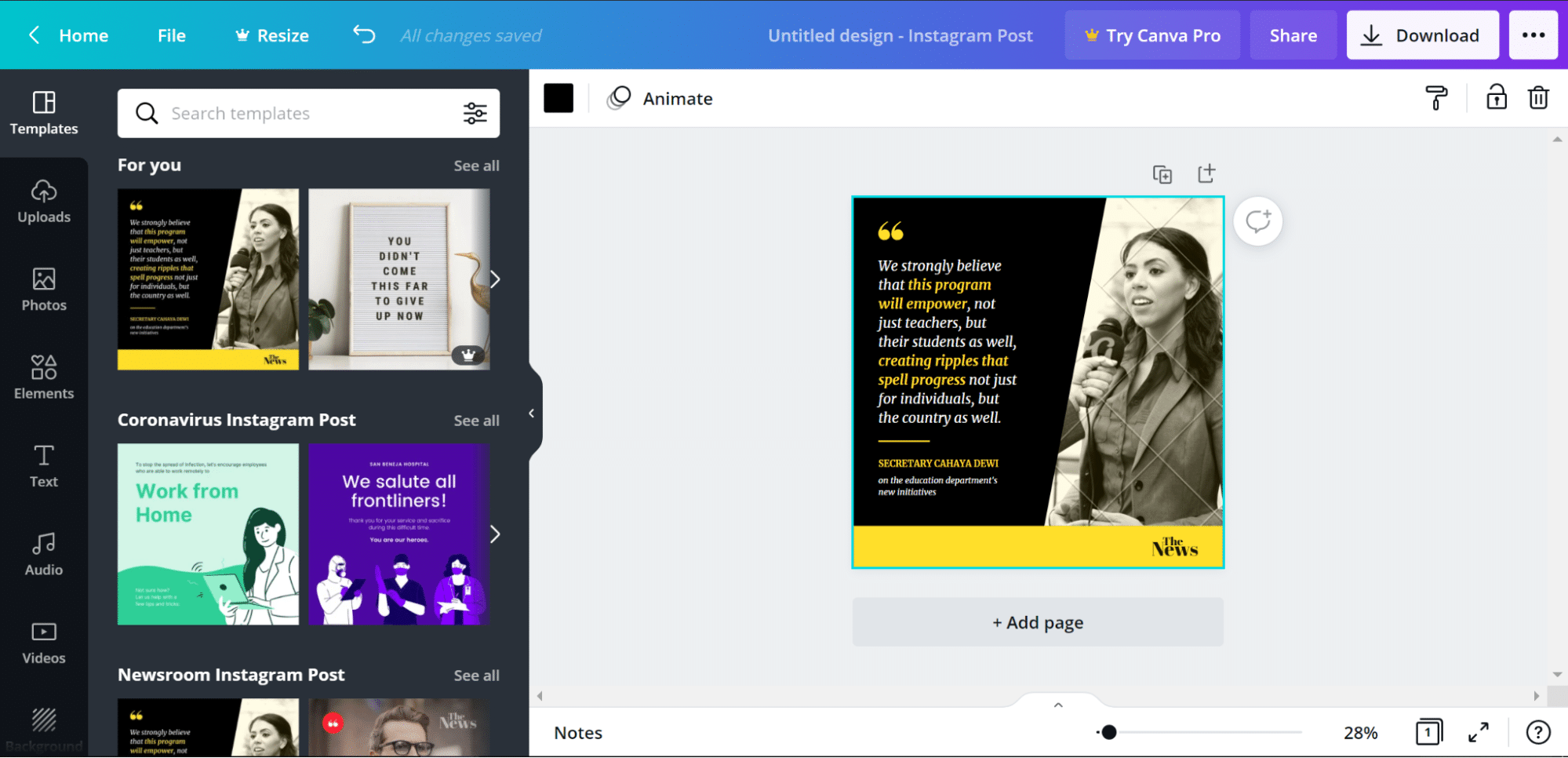Screen dimensions: 1568x758
Task: Click the Search templates input field
Action: (309, 114)
